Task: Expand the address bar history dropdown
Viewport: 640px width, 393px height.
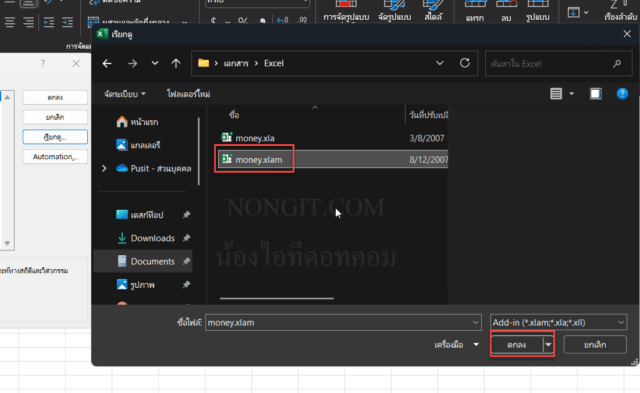Action: click(x=440, y=63)
